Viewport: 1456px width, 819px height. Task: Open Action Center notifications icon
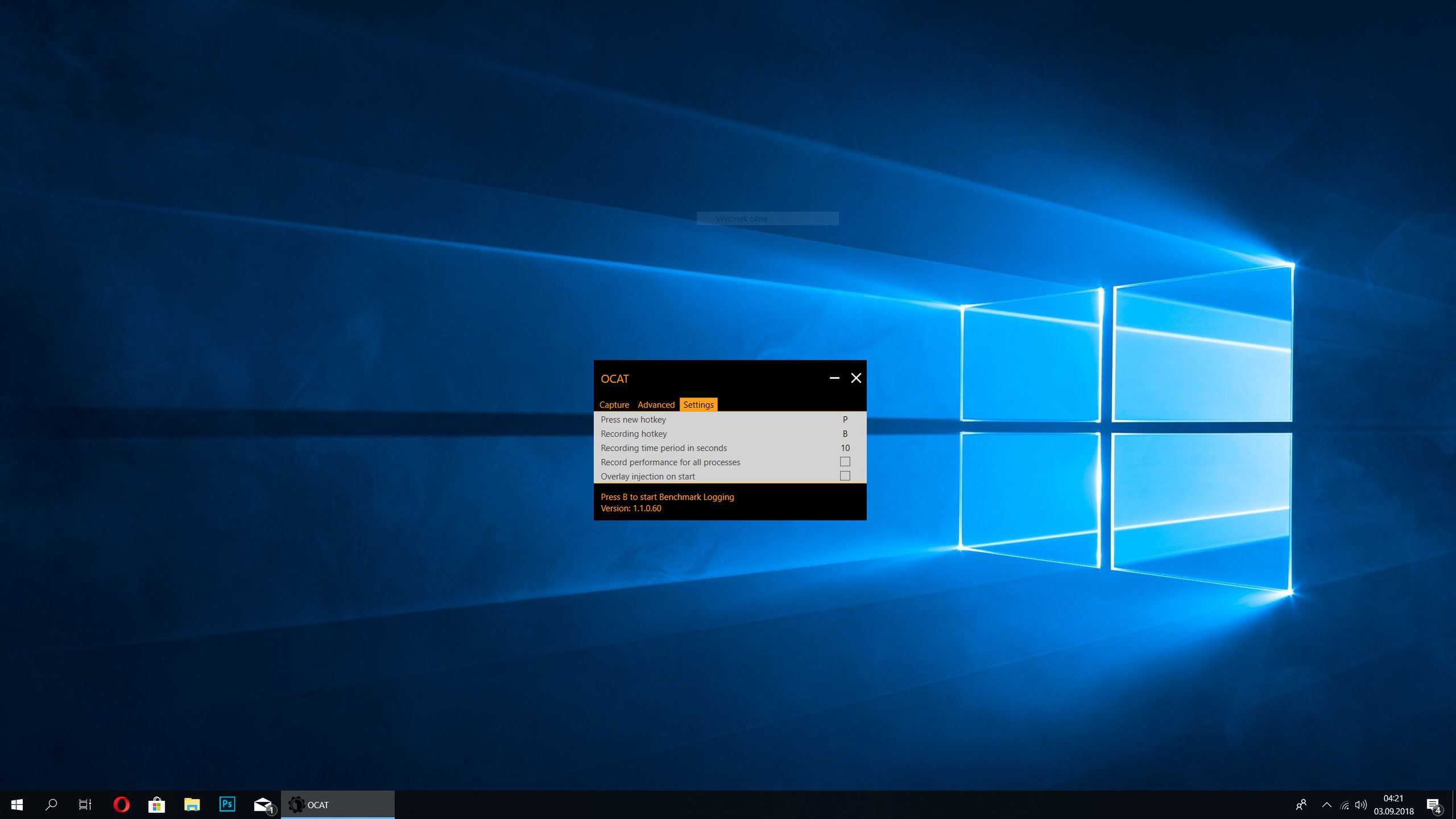click(x=1433, y=805)
